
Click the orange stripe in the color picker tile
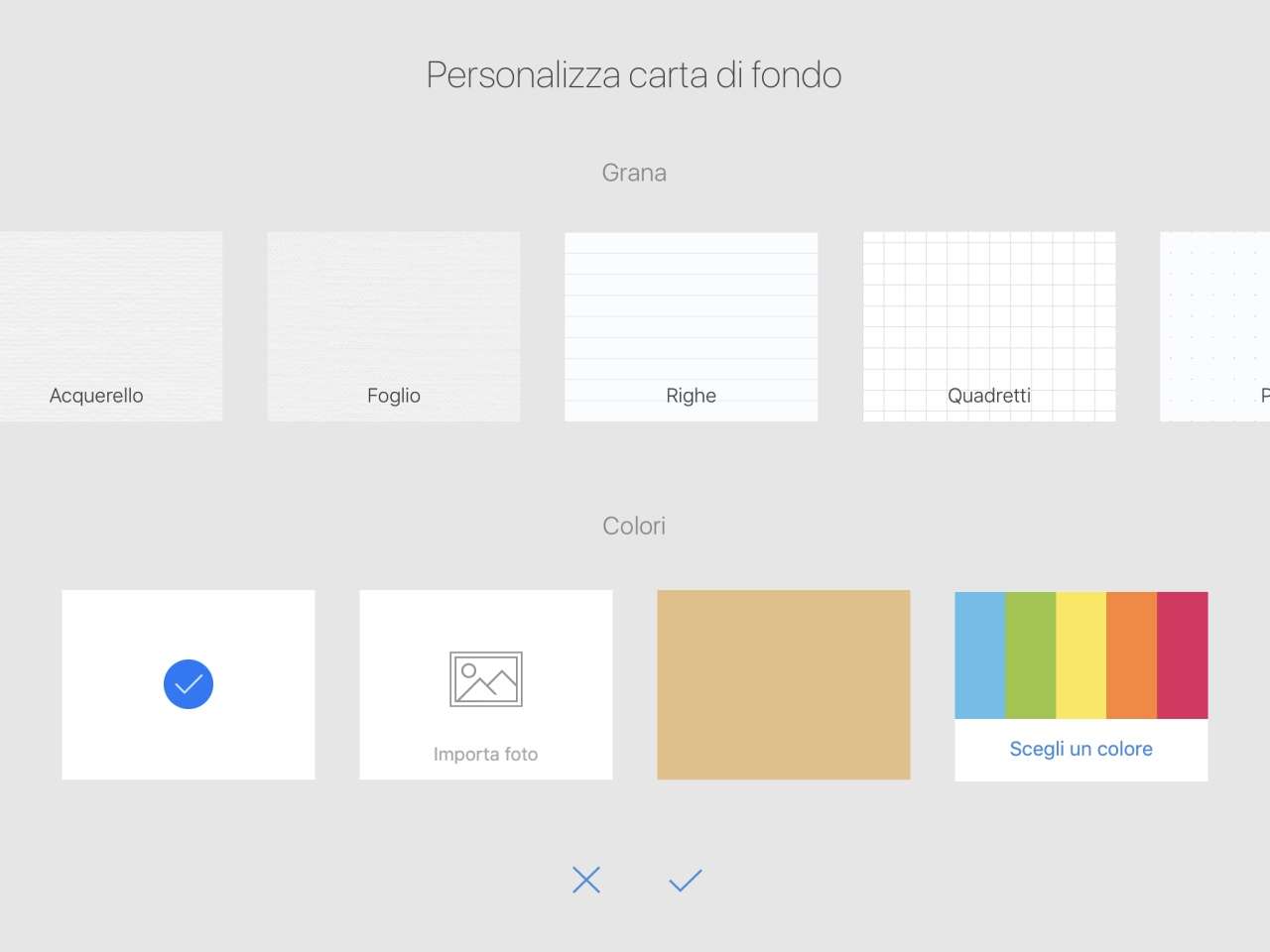click(1131, 654)
